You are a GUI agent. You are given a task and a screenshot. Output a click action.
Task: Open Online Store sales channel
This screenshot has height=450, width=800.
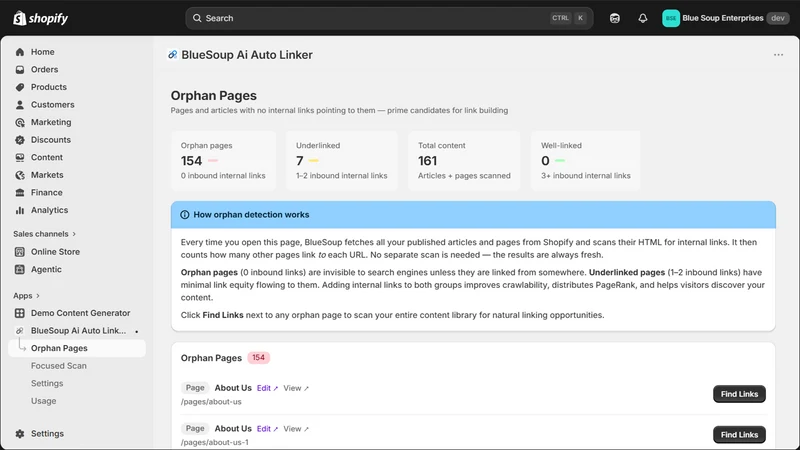point(55,252)
